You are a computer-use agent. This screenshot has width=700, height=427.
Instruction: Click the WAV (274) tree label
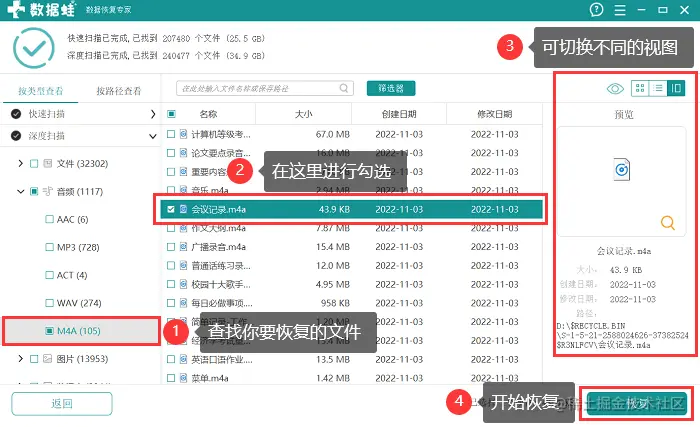point(79,303)
